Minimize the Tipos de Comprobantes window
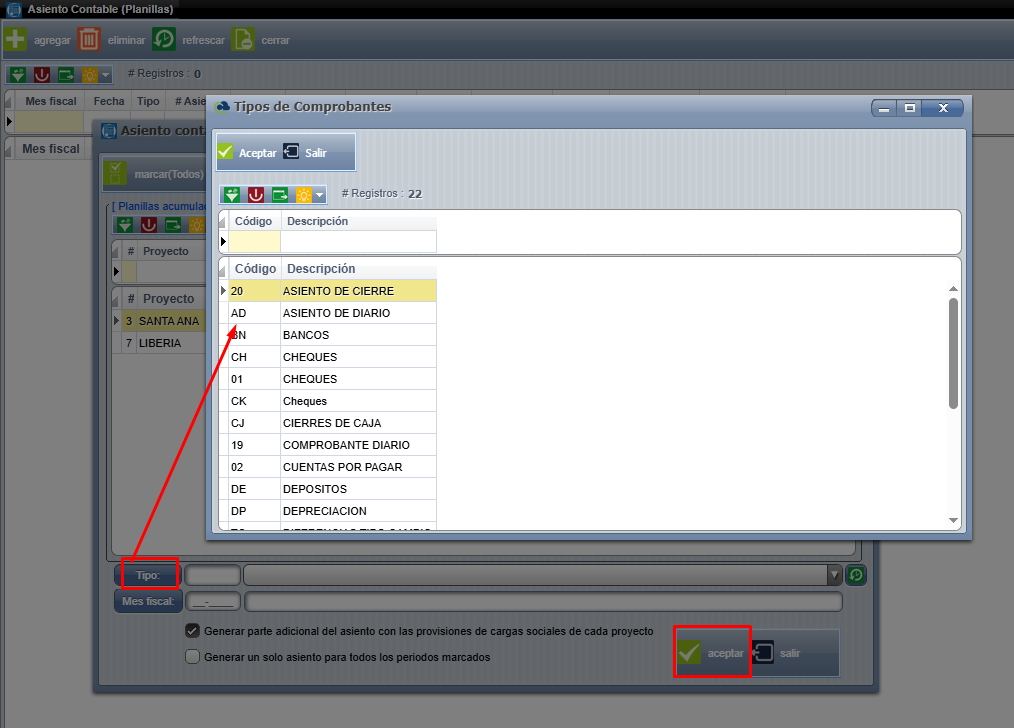 click(x=884, y=108)
